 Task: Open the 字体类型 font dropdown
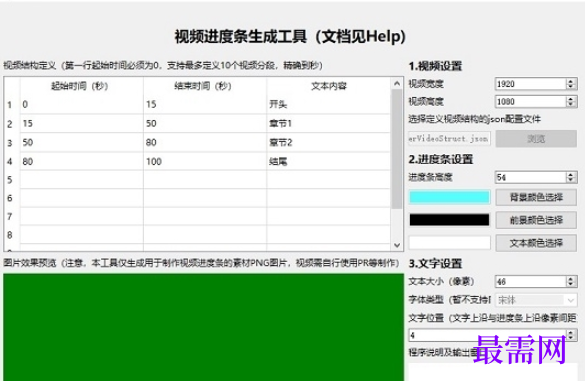click(536, 300)
